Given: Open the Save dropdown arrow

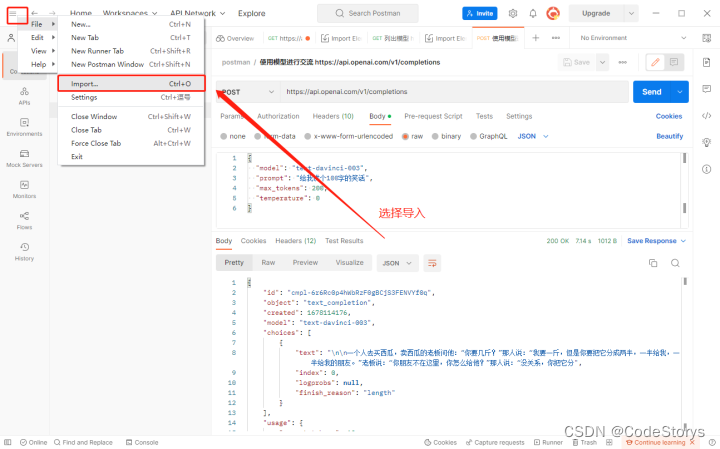Looking at the screenshot, I should tap(602, 62).
